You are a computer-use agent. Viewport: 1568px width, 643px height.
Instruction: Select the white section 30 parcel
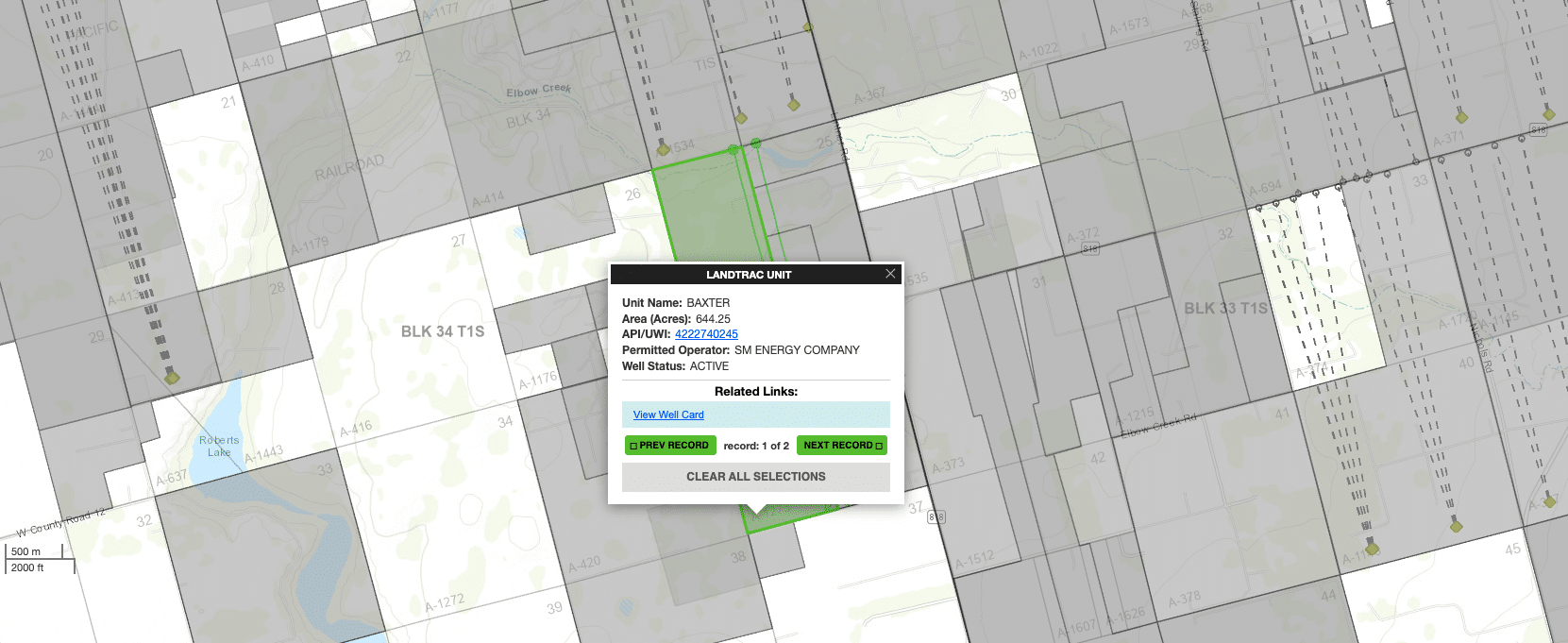[x=944, y=142]
